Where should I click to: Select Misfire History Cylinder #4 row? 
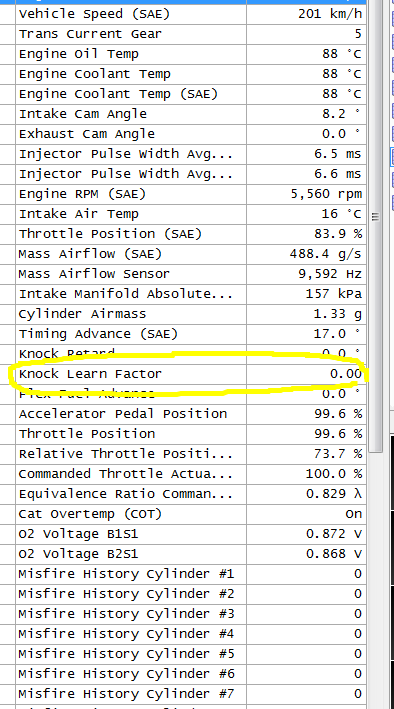(x=191, y=634)
